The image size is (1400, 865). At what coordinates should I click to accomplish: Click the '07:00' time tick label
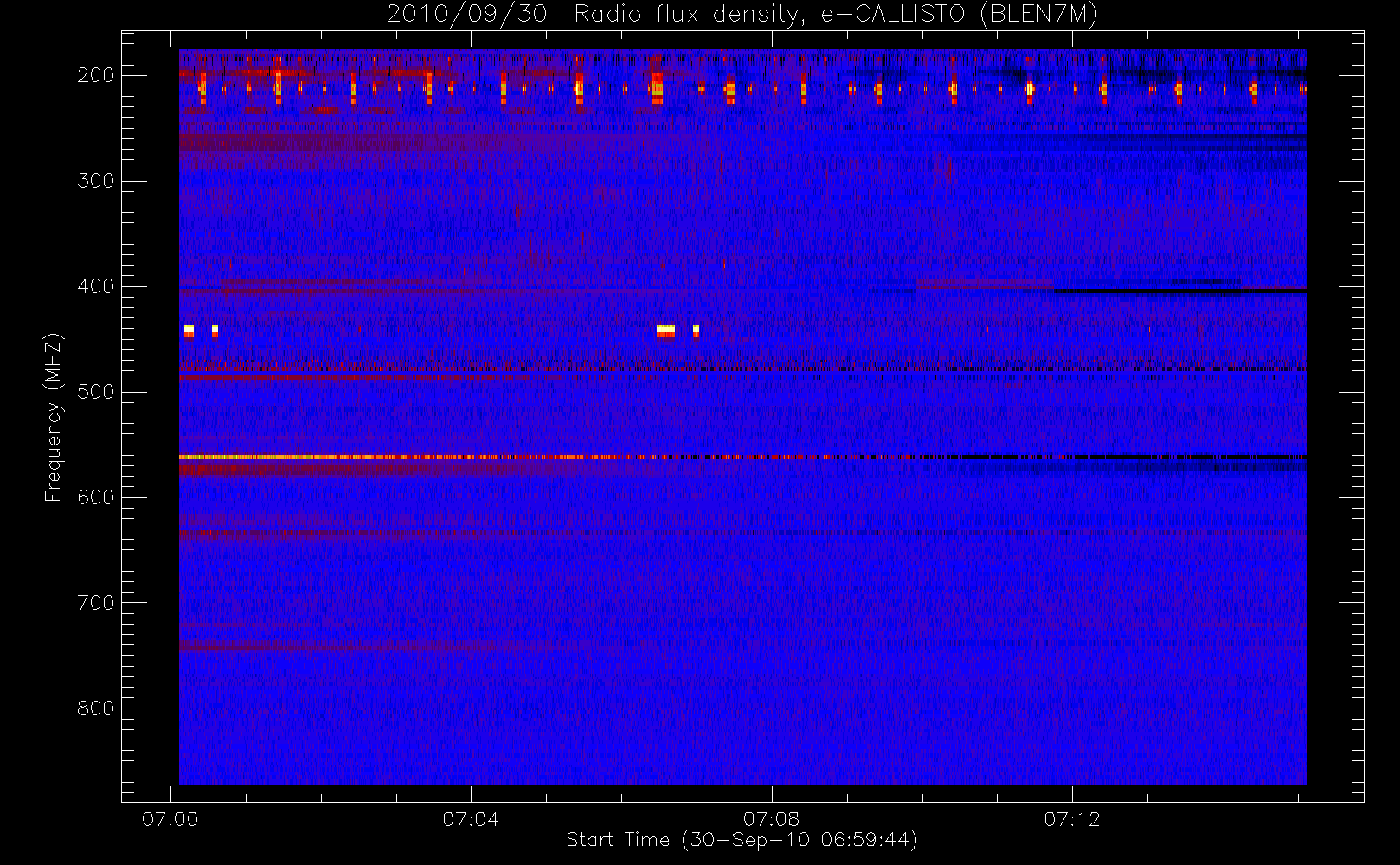coord(170,819)
